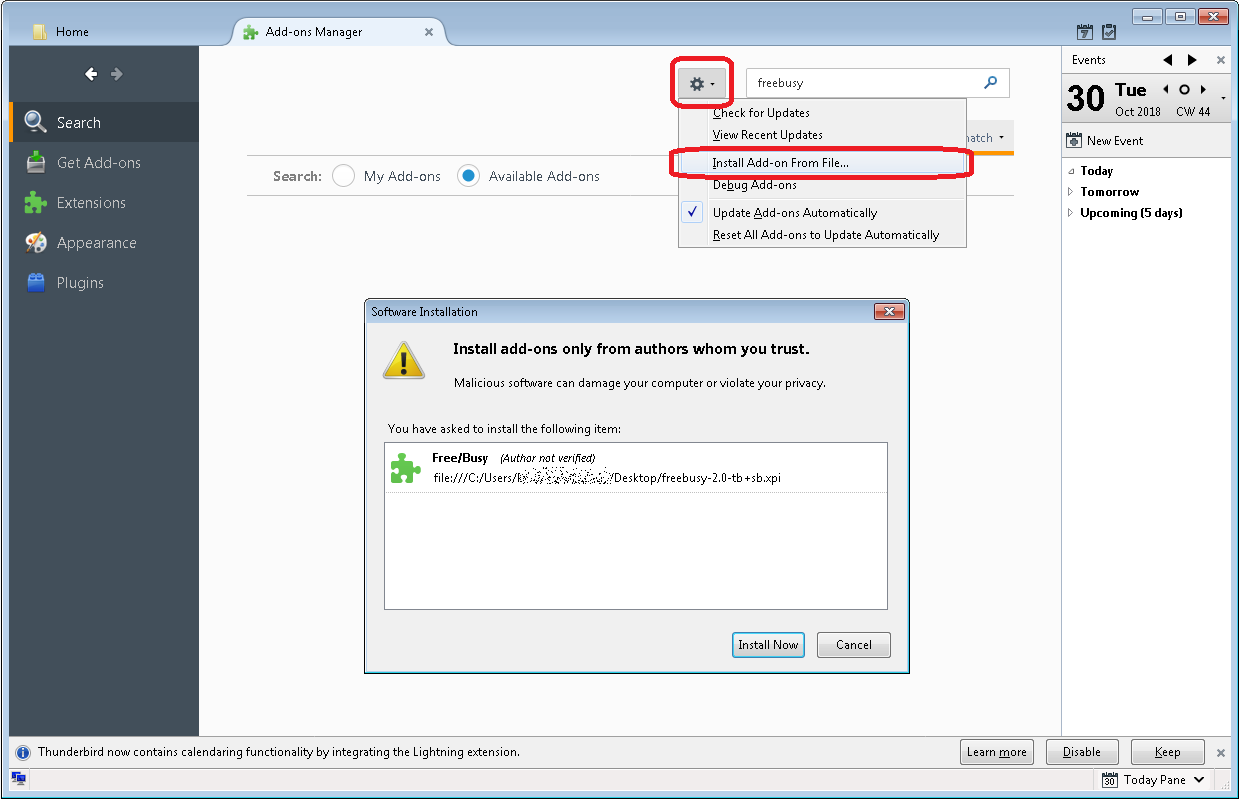The height and width of the screenshot is (799, 1239).
Task: Select Install Add-on From File...
Action: point(822,163)
